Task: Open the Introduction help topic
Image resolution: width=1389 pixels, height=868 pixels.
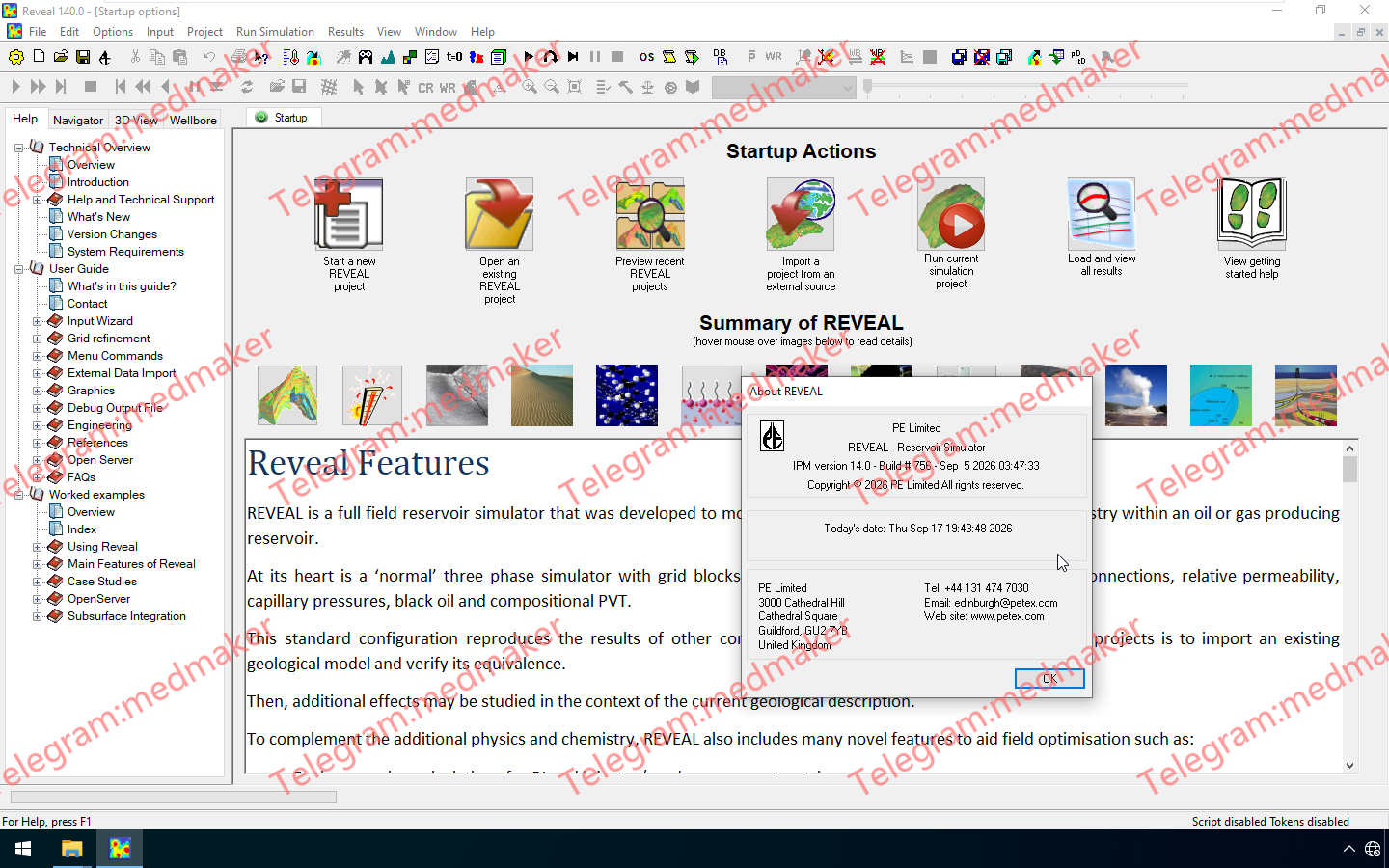Action: click(x=97, y=182)
